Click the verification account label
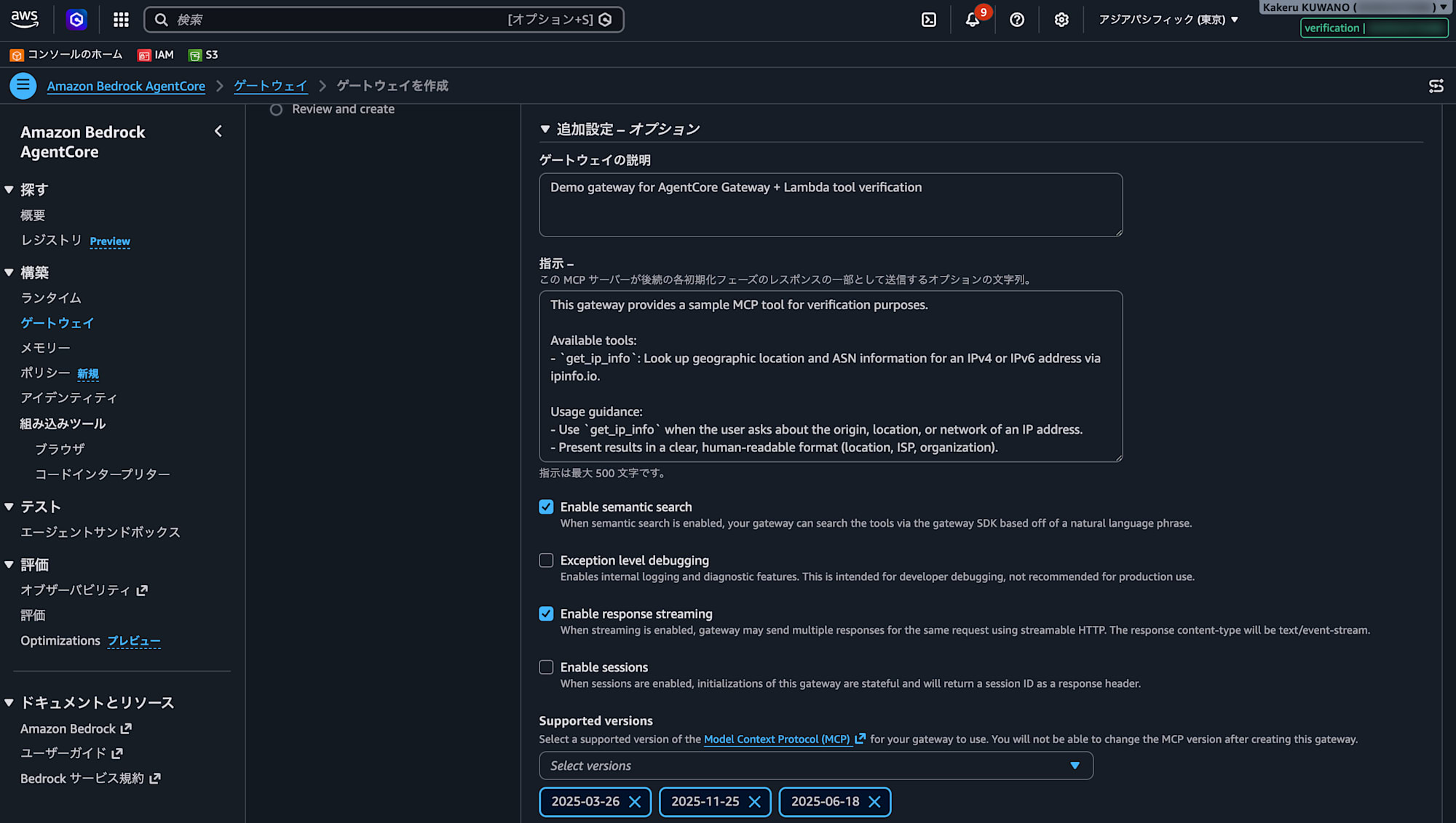Screen dimensions: 1456x823 coord(1374,28)
